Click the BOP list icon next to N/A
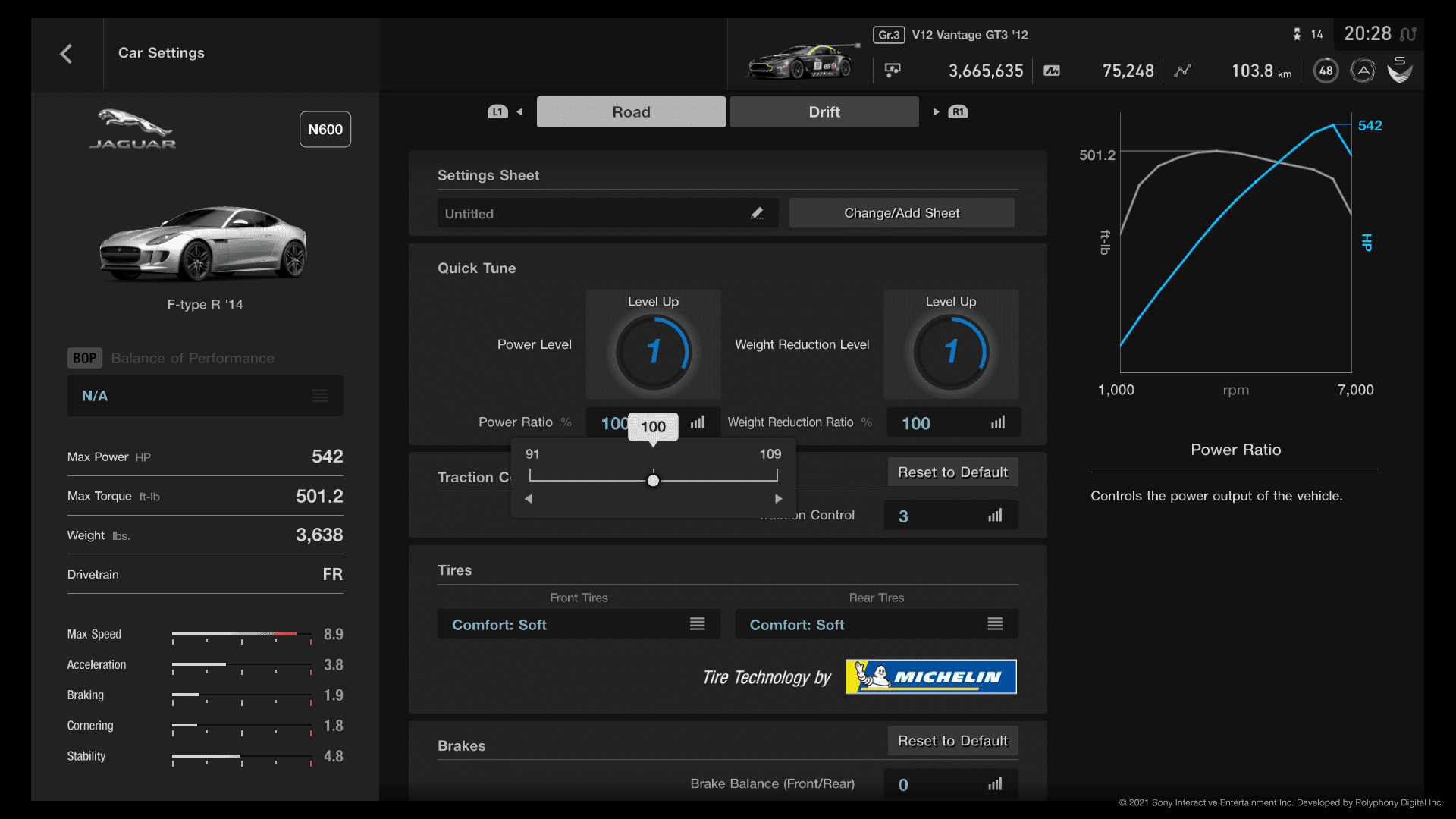This screenshot has height=819, width=1456. click(x=320, y=396)
